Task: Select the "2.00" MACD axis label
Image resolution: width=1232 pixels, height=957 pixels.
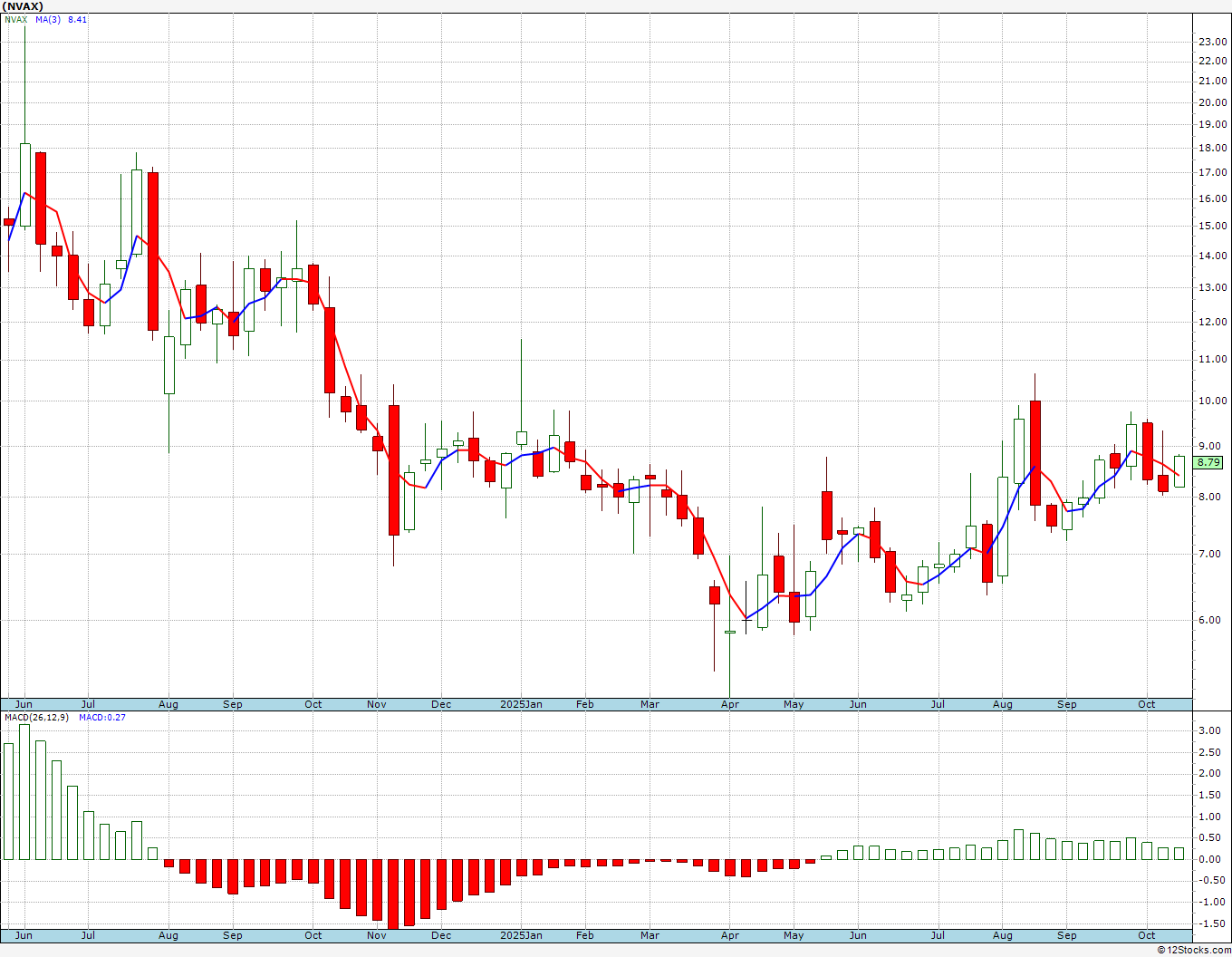Action: point(1209,773)
